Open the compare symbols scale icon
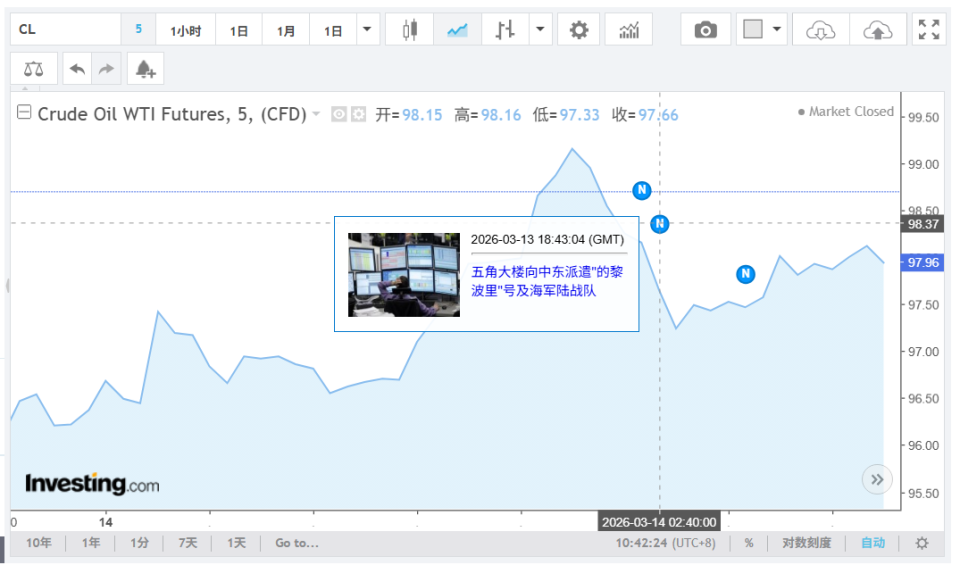 34,69
